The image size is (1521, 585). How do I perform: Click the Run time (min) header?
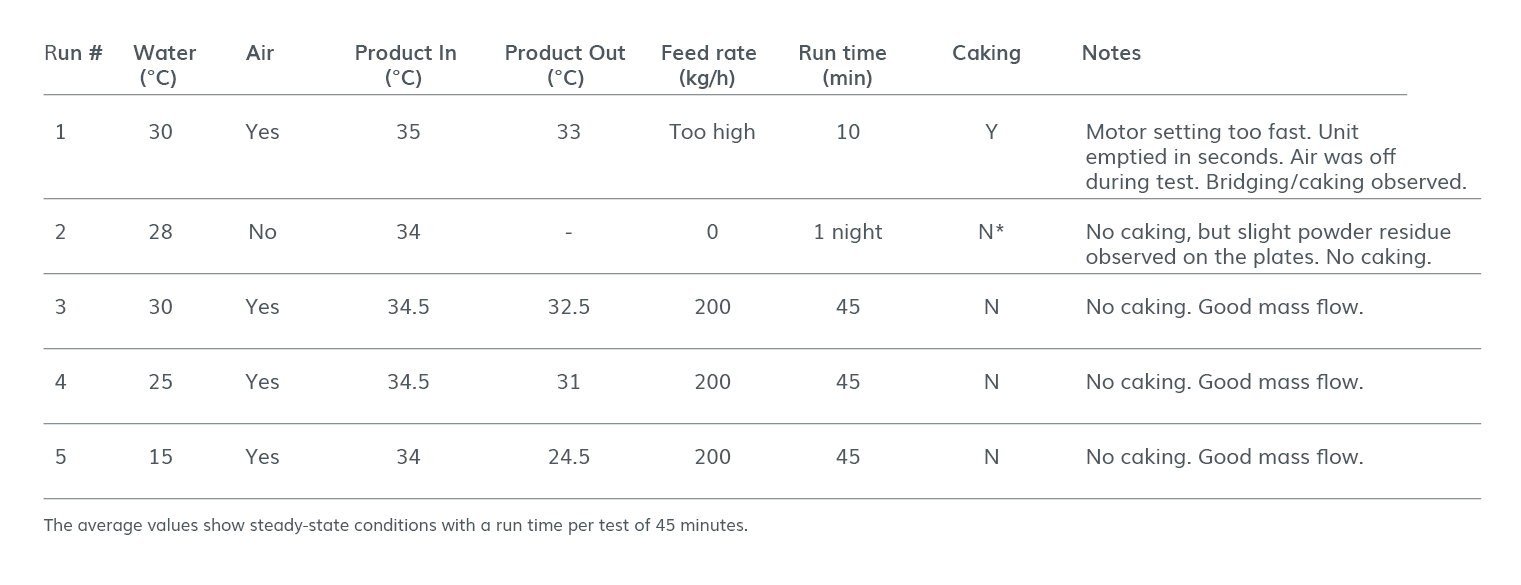click(x=842, y=65)
